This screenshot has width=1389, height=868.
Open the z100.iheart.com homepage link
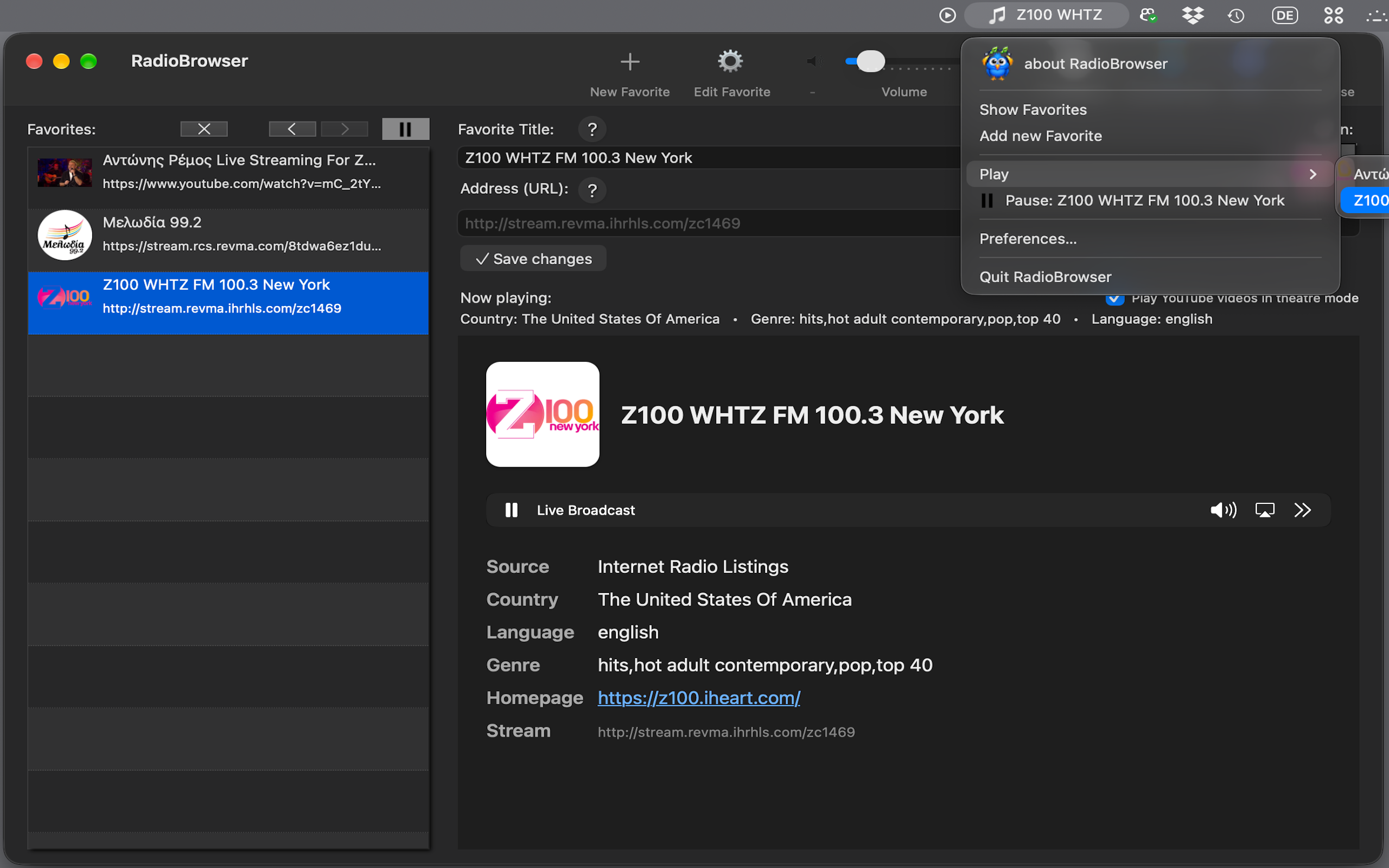698,698
